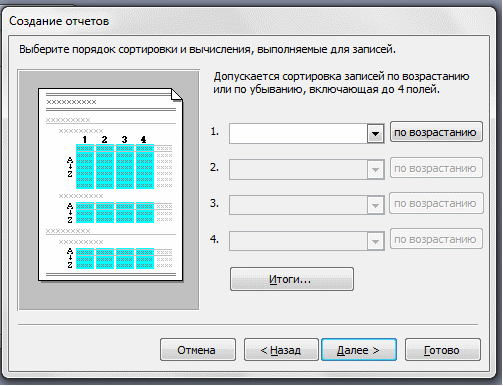Toggle second field's по возрастанию button
Screen dimensions: 503x386
click(436, 168)
